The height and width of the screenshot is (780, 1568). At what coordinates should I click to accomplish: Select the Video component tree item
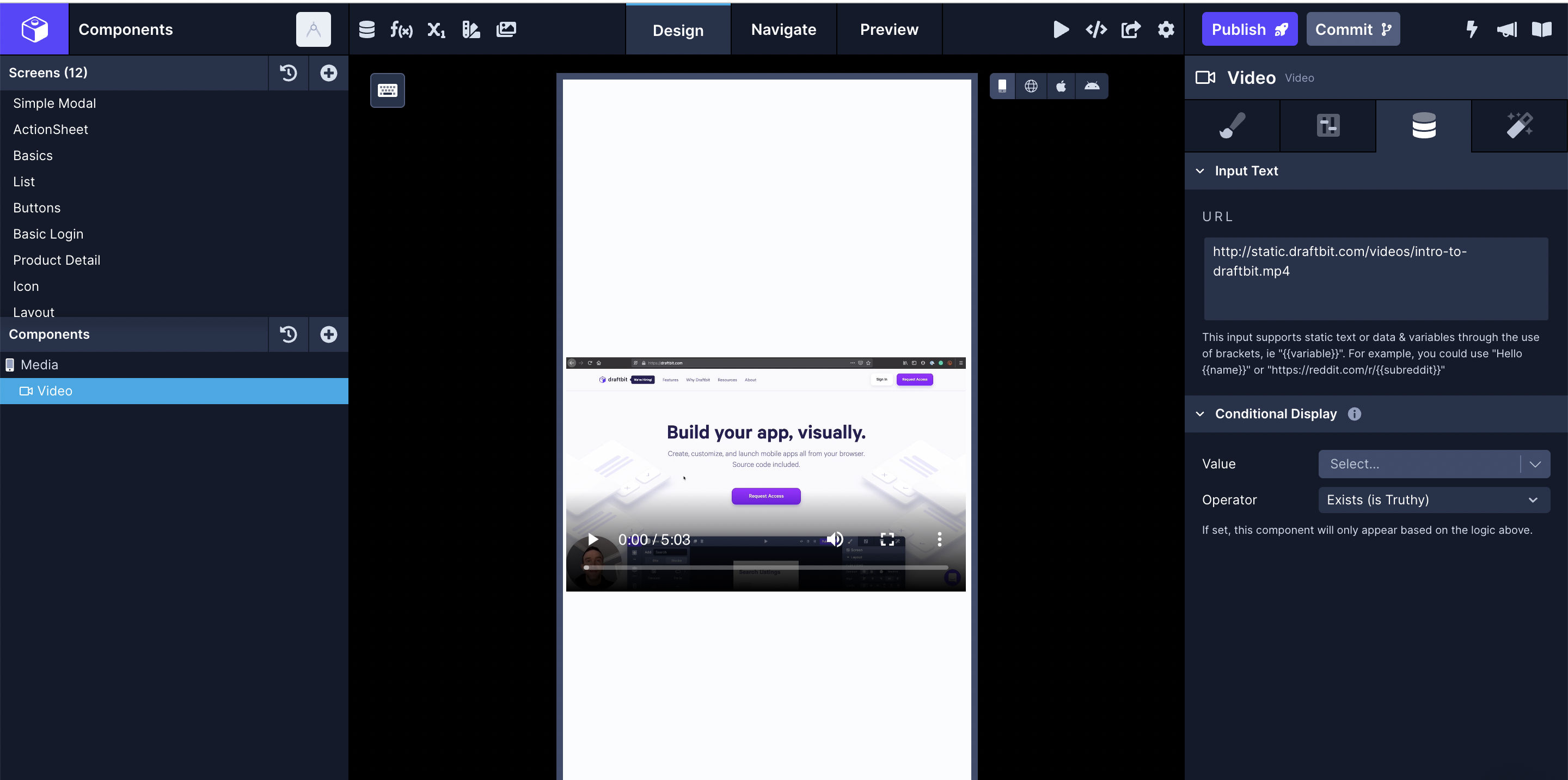pos(174,391)
